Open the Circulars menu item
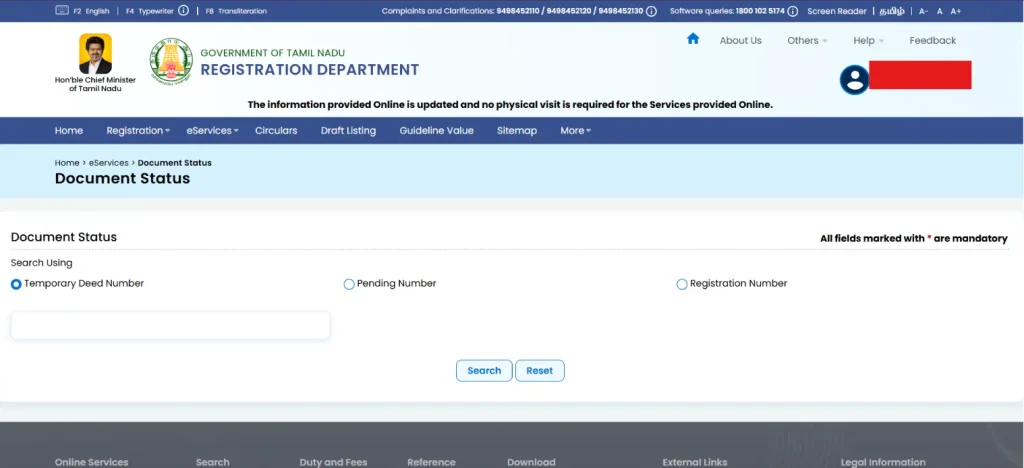The height and width of the screenshot is (468, 1024). tap(276, 131)
